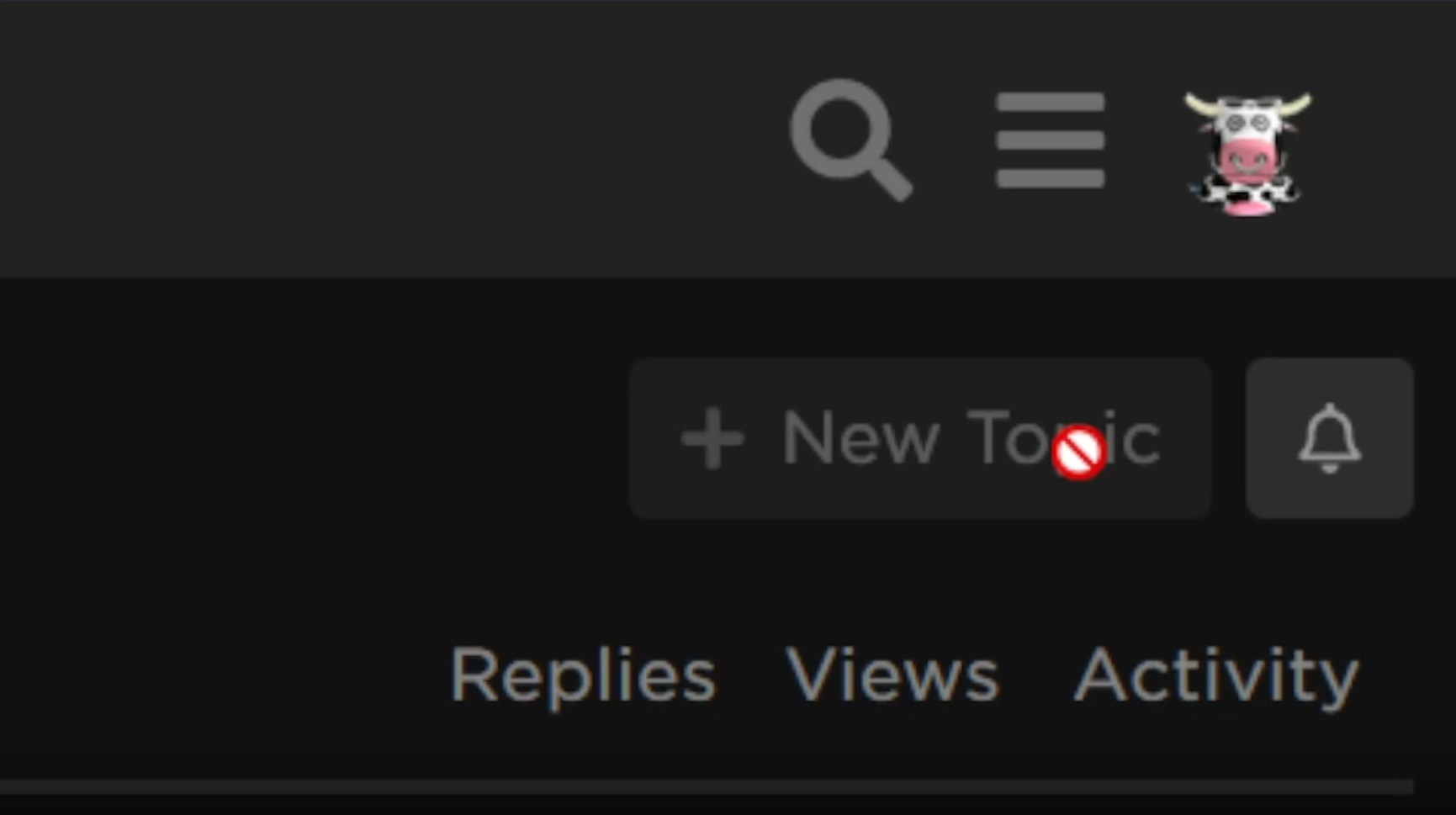
Task: Expand the notification bell options
Action: [1330, 438]
